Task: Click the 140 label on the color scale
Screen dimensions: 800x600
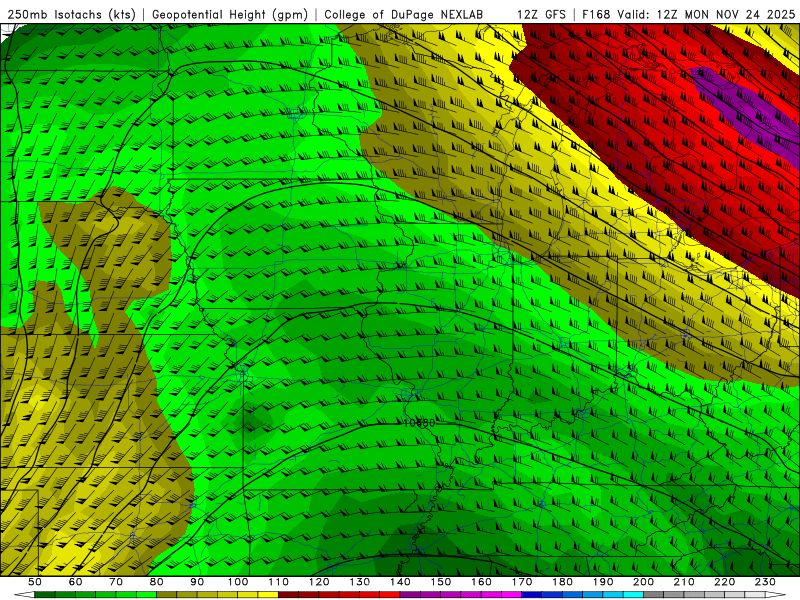Action: coord(400,582)
